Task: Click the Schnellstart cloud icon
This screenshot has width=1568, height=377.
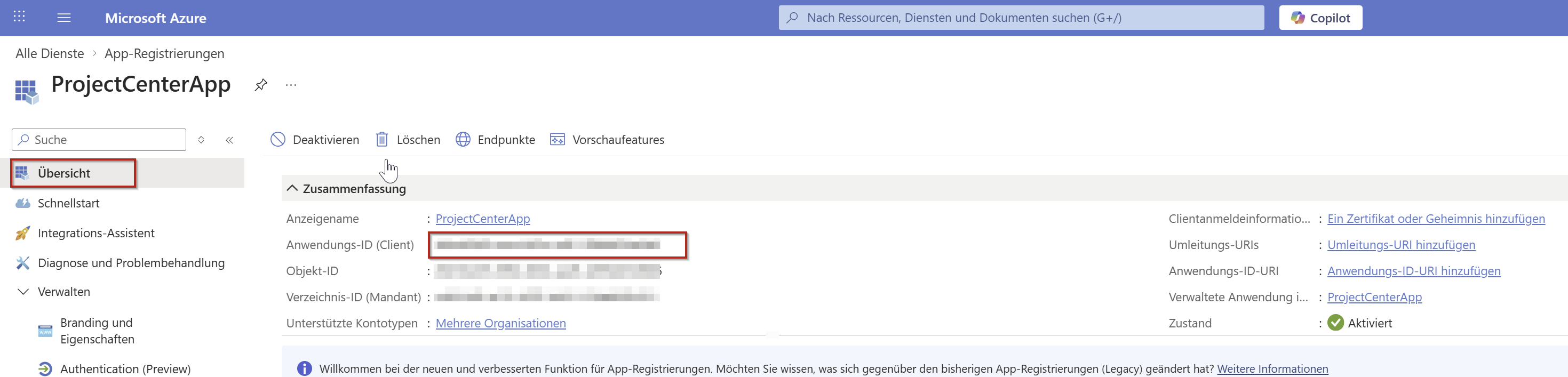Action: tap(22, 203)
